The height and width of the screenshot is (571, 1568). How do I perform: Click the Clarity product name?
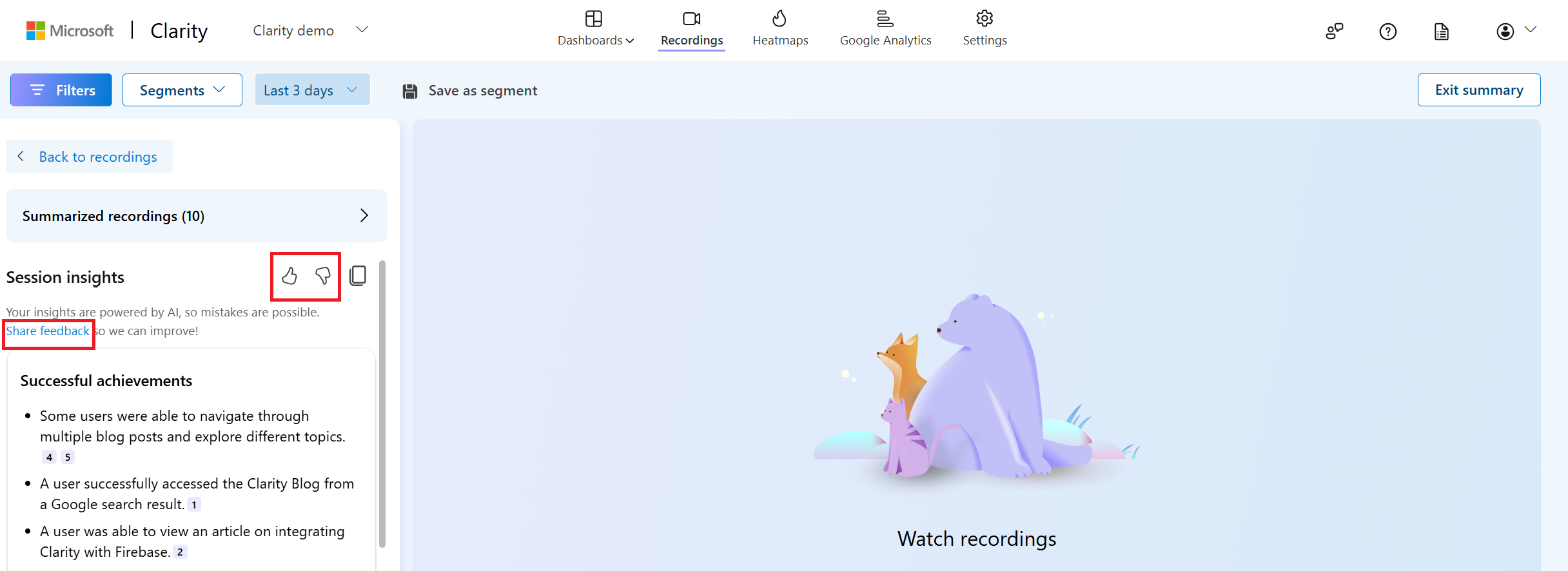179,31
